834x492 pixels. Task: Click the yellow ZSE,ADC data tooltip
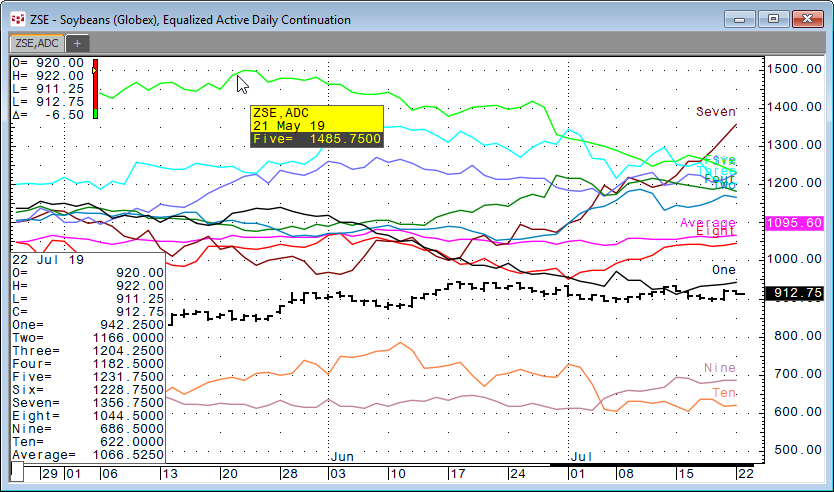316,125
